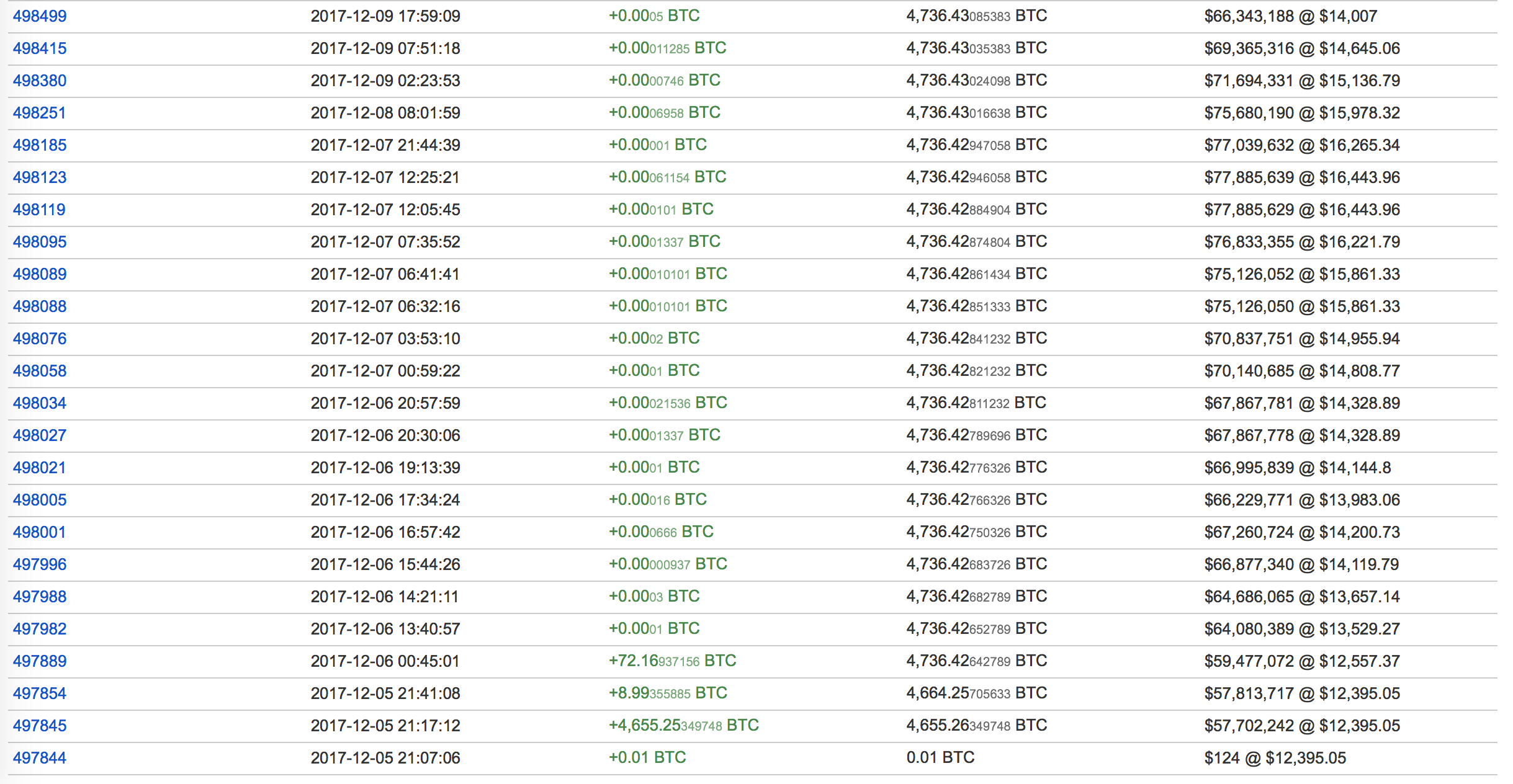Screen dimensions: 1513x784
Task: Select value $66,995,839 @ $14,144.8
Action: 1298,468
